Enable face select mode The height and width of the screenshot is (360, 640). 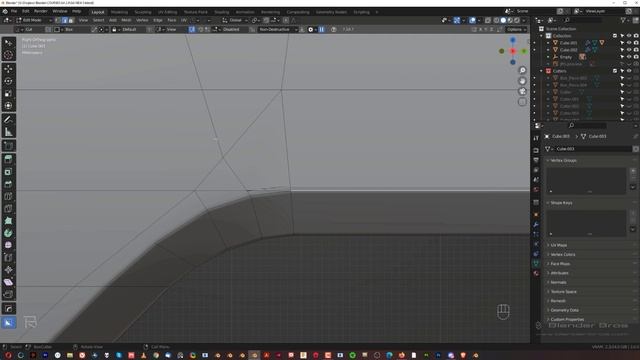click(x=71, y=20)
